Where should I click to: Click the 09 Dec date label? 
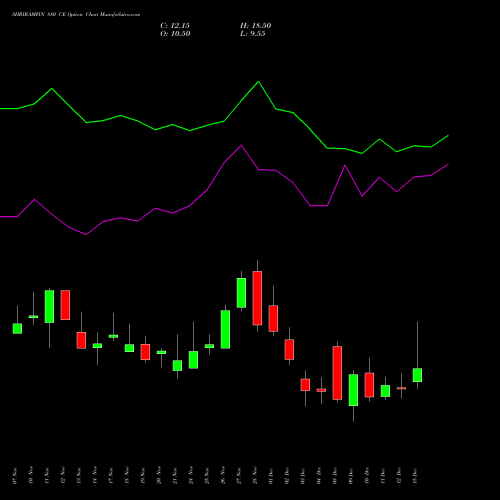tap(351, 475)
